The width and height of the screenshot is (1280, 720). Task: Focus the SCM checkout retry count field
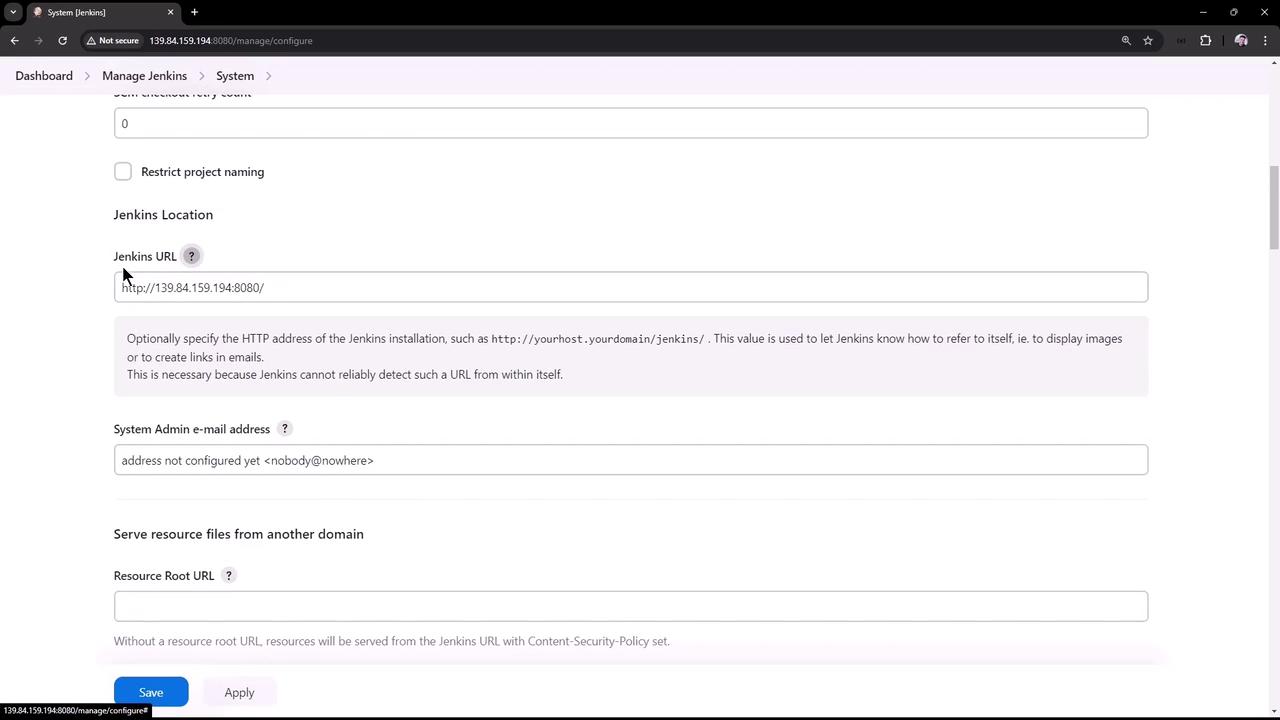631,123
